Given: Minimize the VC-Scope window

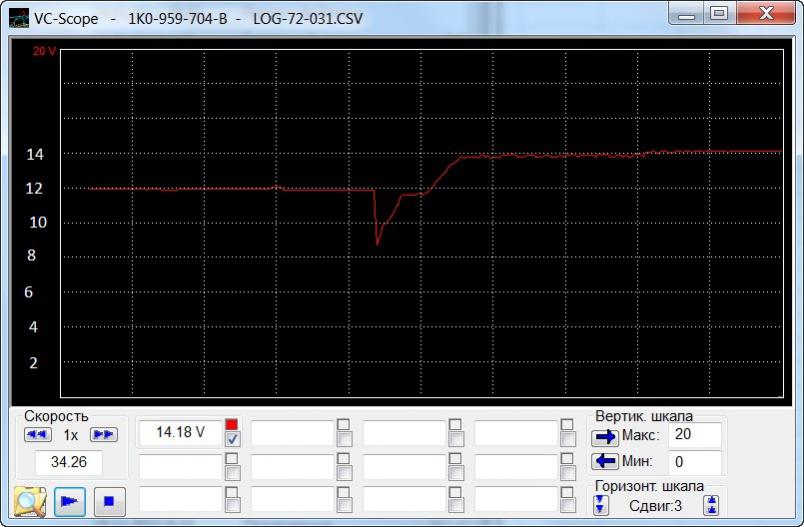Looking at the screenshot, I should coord(686,13).
